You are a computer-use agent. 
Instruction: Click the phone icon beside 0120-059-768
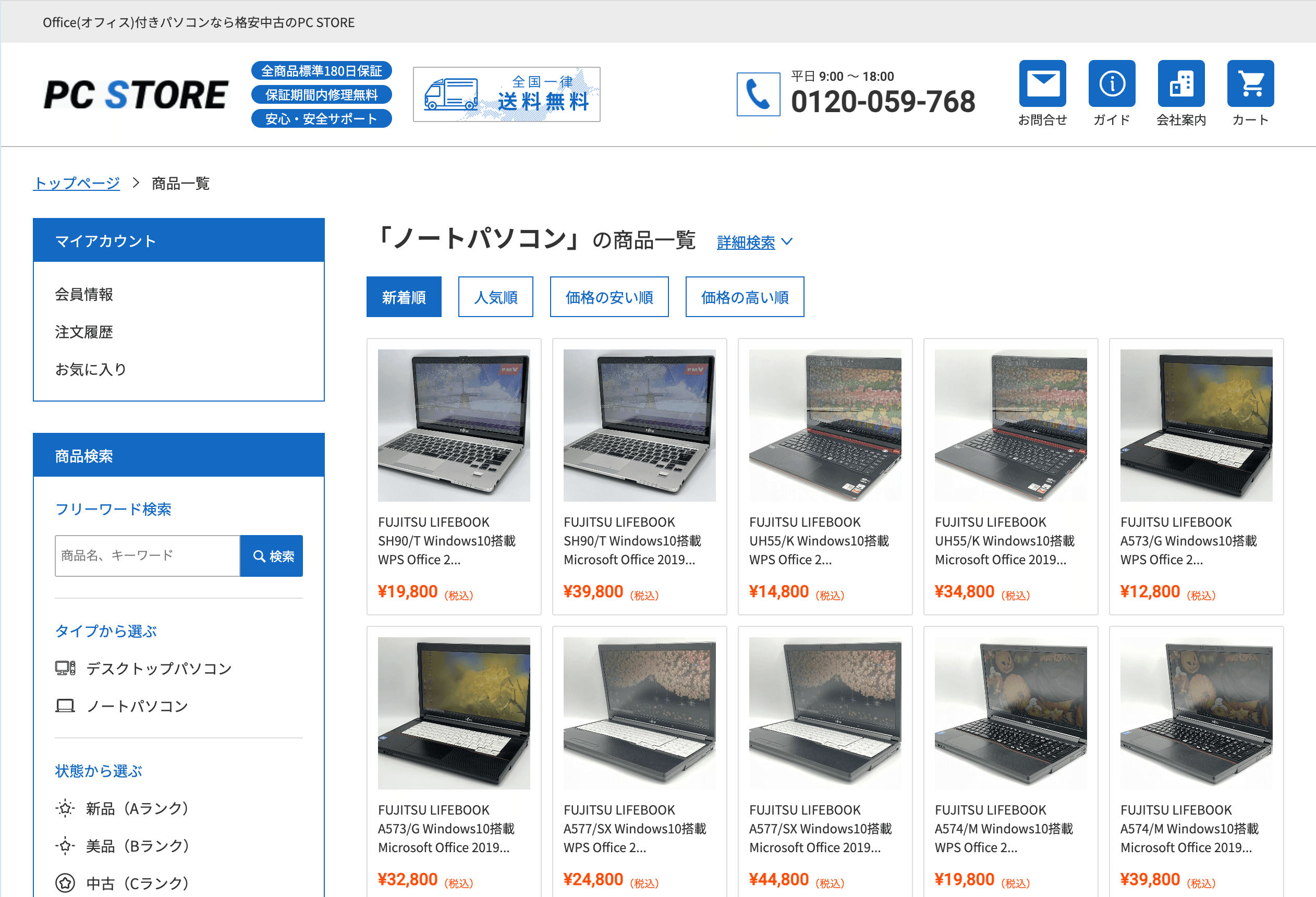[758, 94]
